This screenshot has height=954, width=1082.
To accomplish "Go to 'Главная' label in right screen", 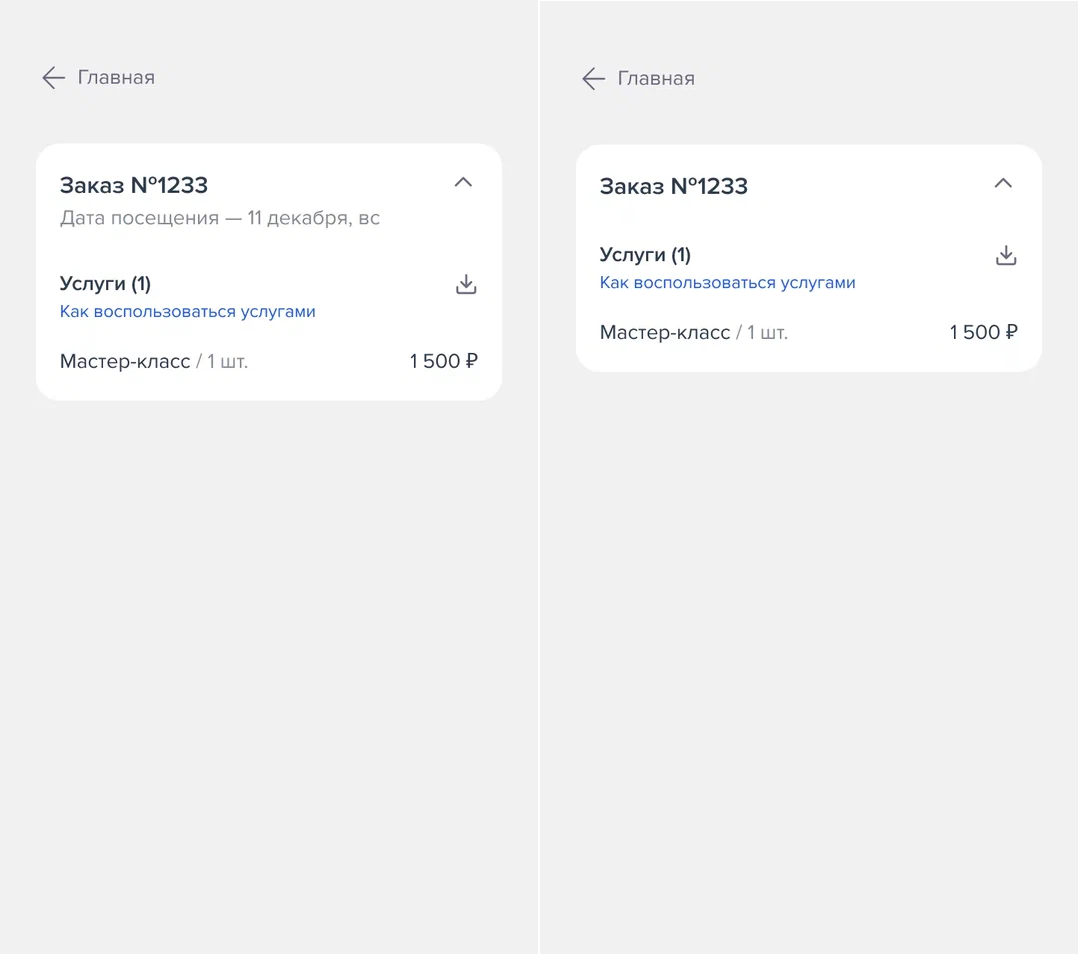I will [656, 79].
